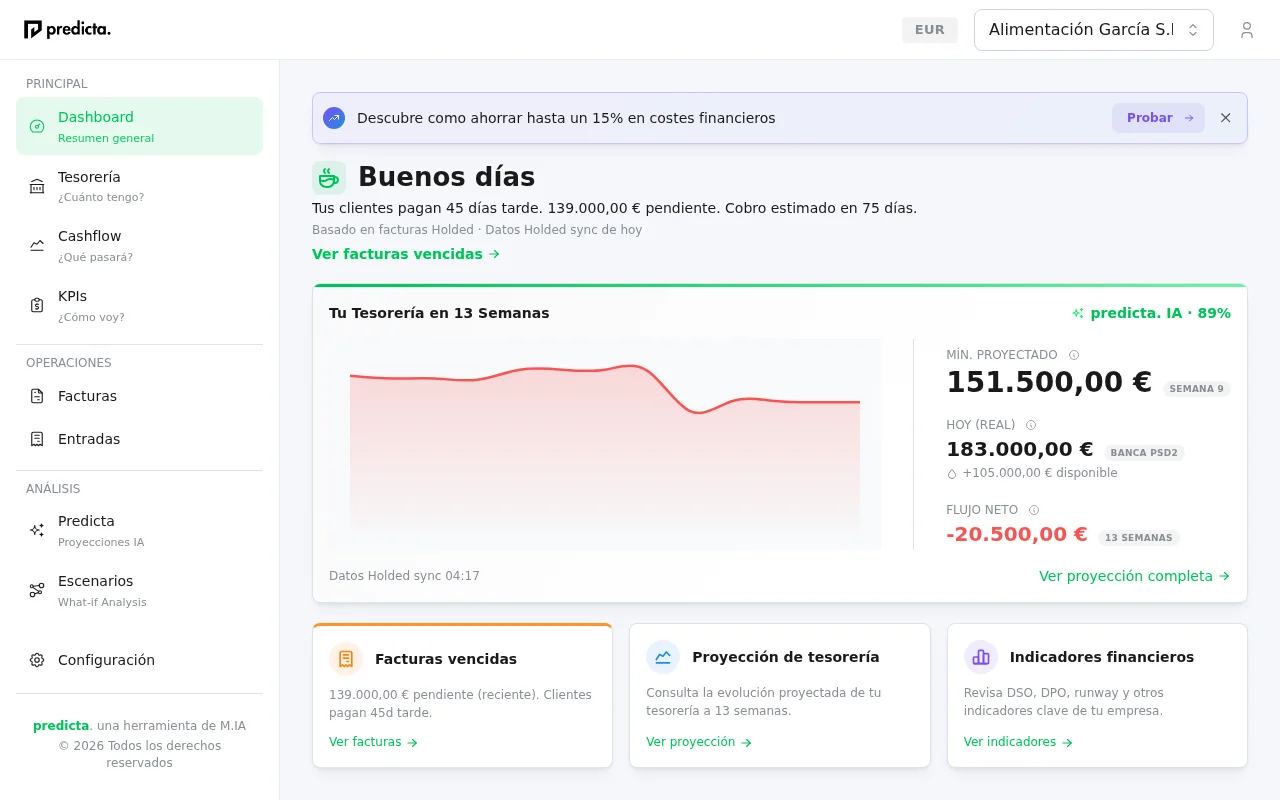The width and height of the screenshot is (1280, 800).
Task: Open the Alimentación García S.L. company selector
Action: [1093, 30]
